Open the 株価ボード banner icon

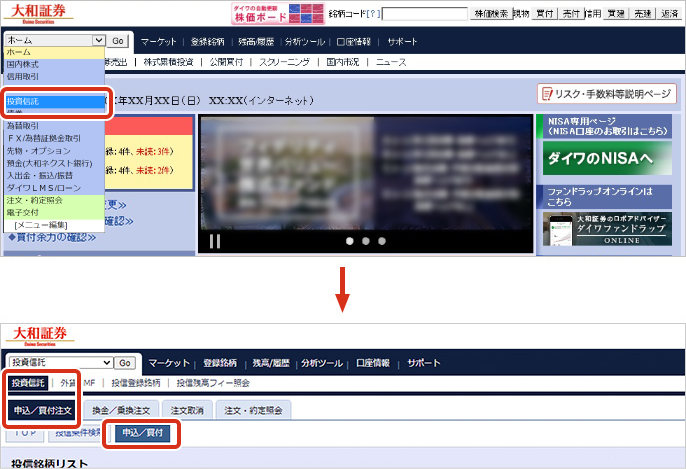coord(278,13)
